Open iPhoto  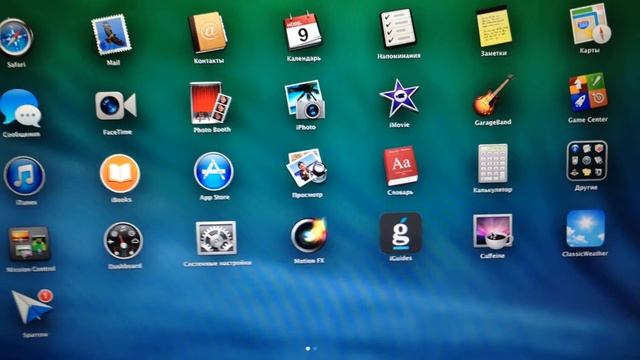point(305,100)
